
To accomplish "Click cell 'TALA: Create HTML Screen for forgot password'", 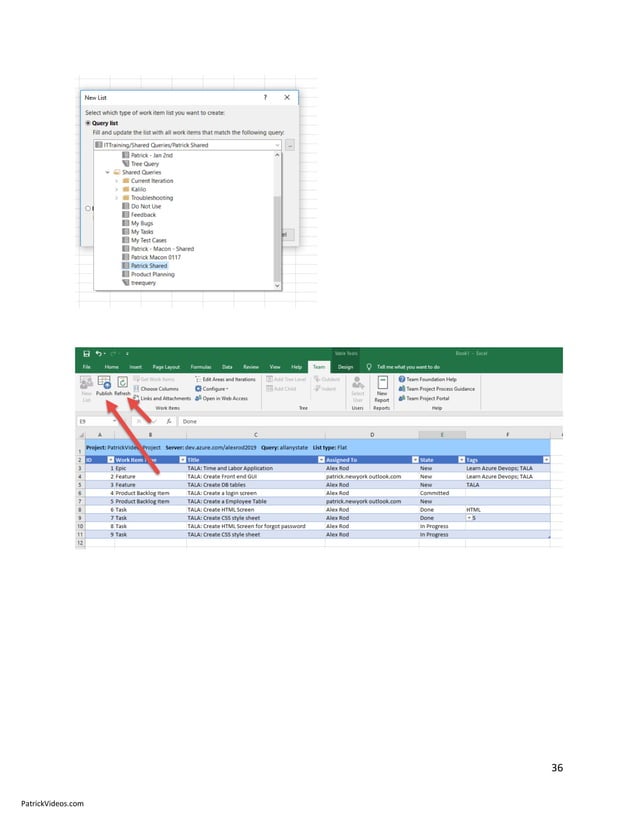I will (256, 526).
